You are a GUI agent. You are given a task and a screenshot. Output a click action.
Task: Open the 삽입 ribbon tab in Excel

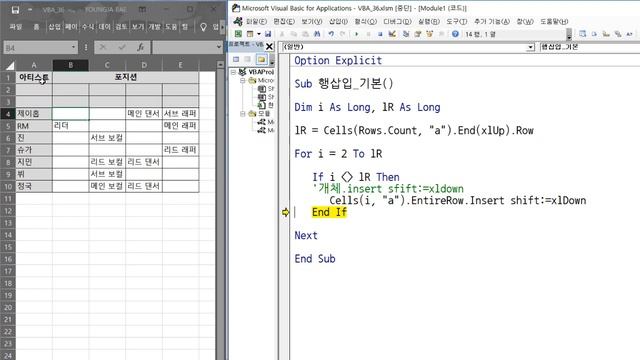click(x=54, y=27)
